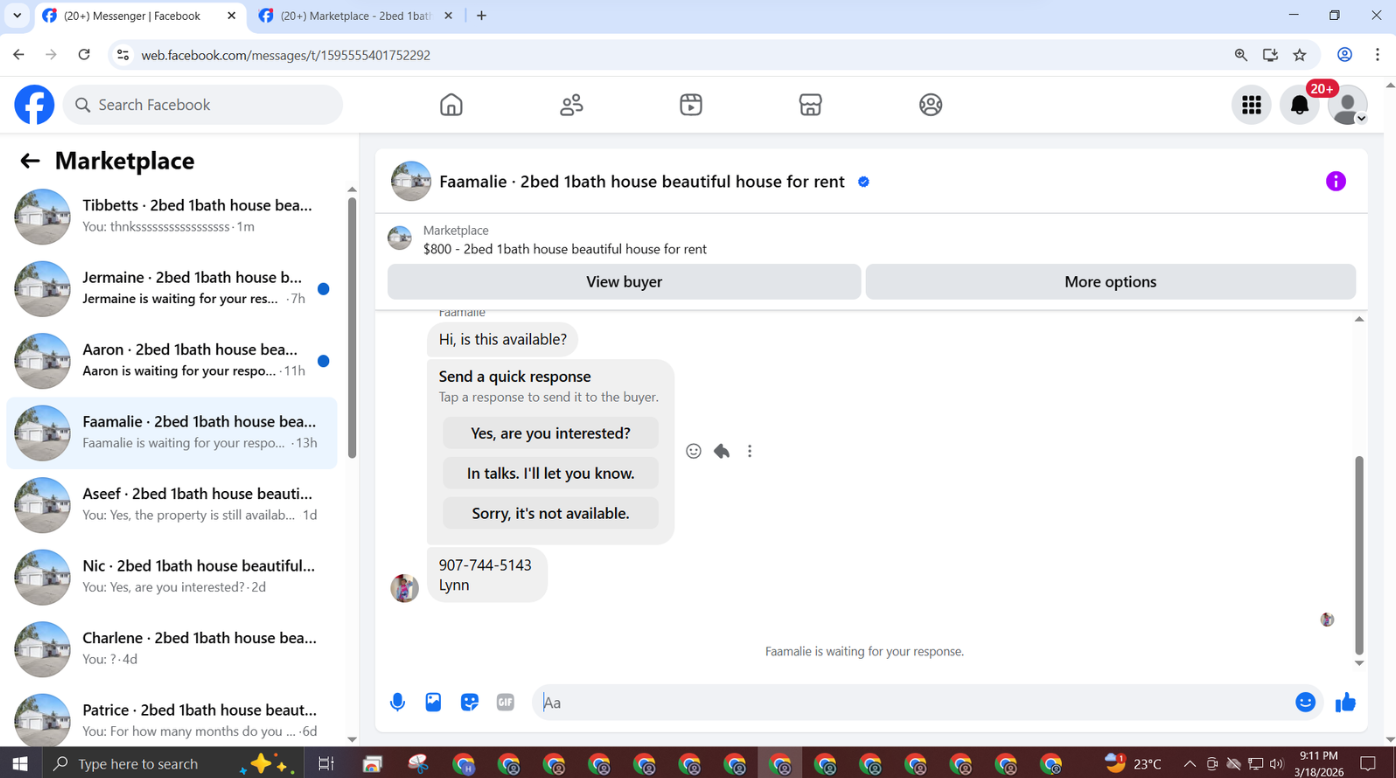Open the taskbar clock and date
Image resolution: width=1396 pixels, height=778 pixels.
click(1319, 763)
